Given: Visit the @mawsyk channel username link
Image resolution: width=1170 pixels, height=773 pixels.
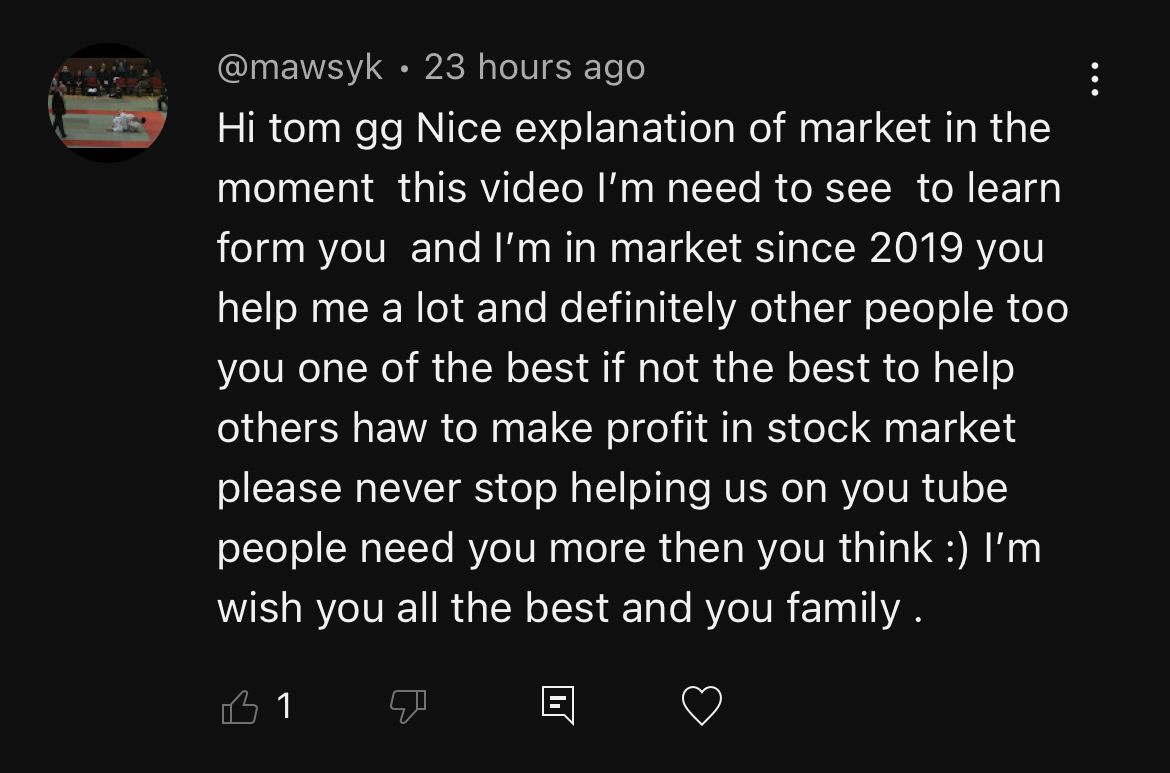Looking at the screenshot, I should (x=300, y=68).
